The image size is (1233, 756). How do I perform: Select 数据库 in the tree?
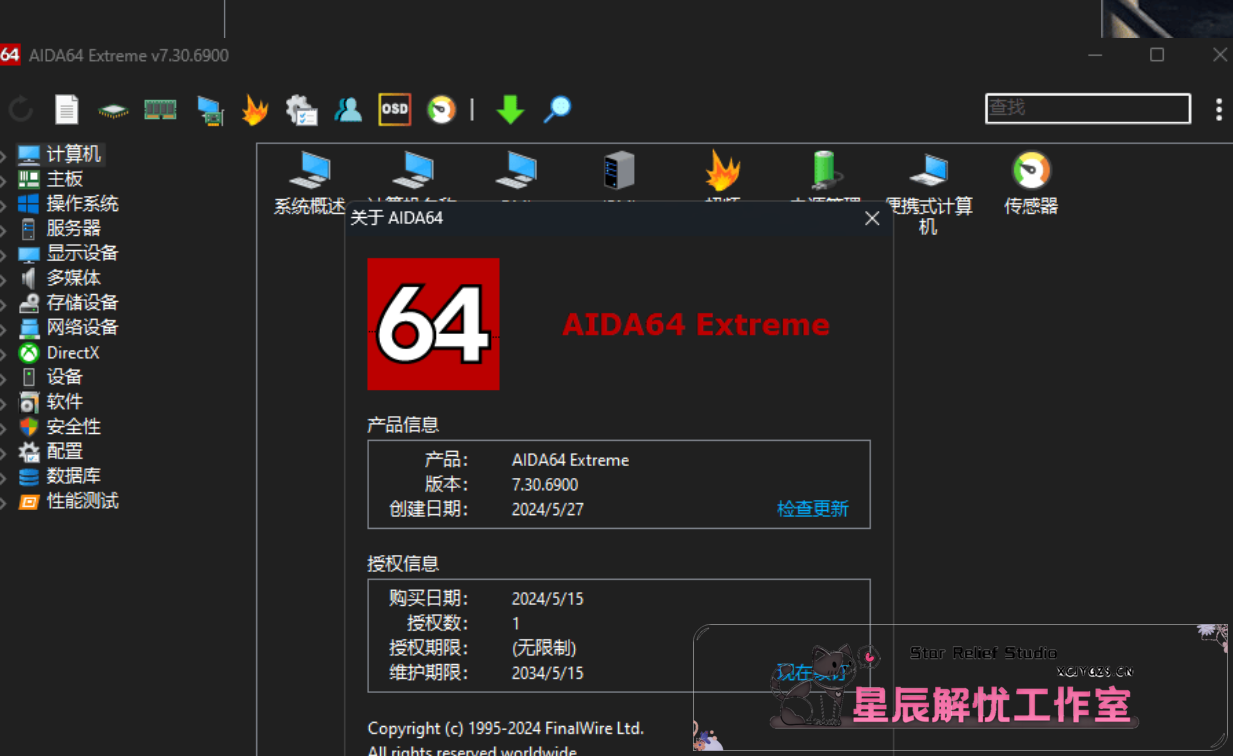point(73,476)
